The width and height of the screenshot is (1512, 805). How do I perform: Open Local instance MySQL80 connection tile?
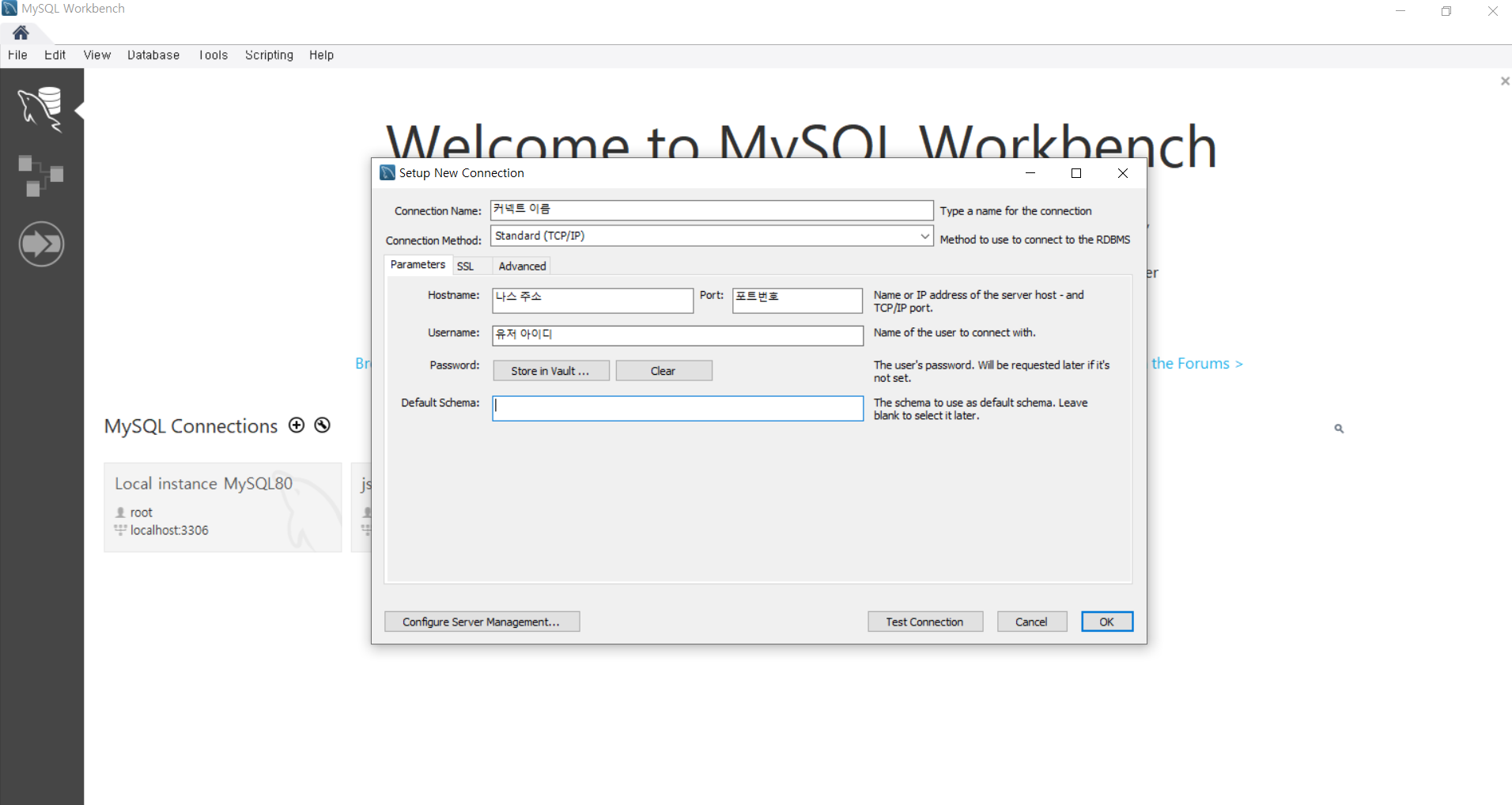pyautogui.click(x=223, y=507)
